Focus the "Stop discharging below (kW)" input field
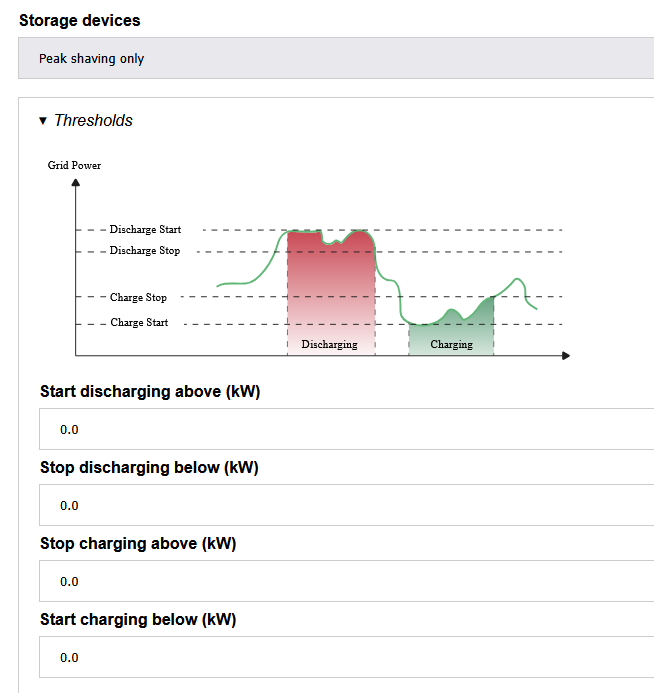The width and height of the screenshot is (654, 693). [x=346, y=506]
